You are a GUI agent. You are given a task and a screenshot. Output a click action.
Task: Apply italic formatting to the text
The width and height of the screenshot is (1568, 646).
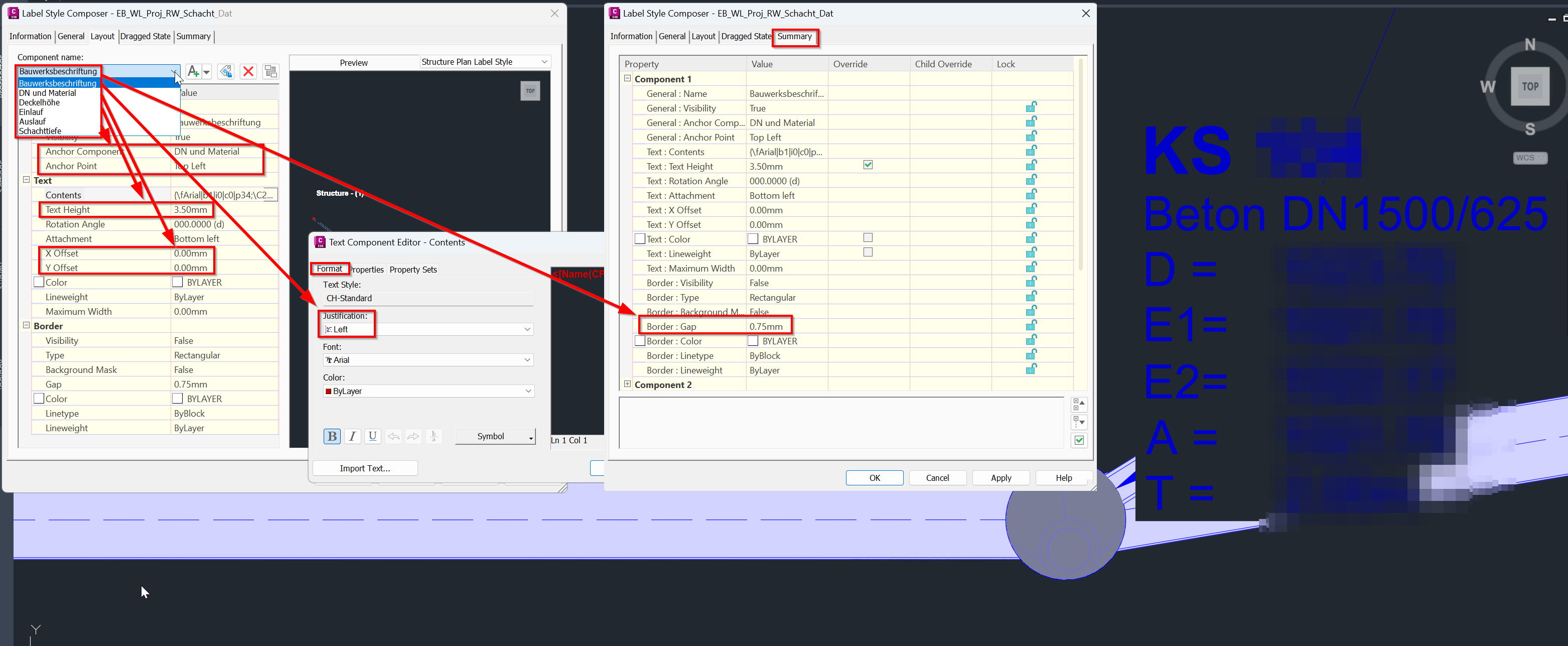pyautogui.click(x=352, y=436)
